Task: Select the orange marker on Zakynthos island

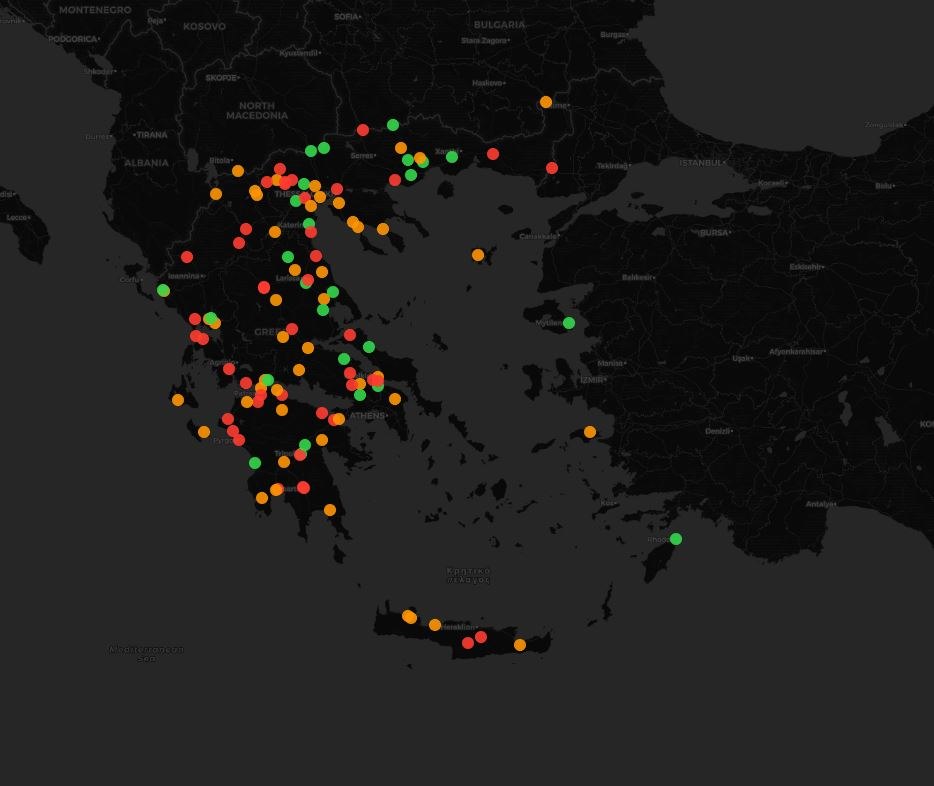Action: point(204,432)
